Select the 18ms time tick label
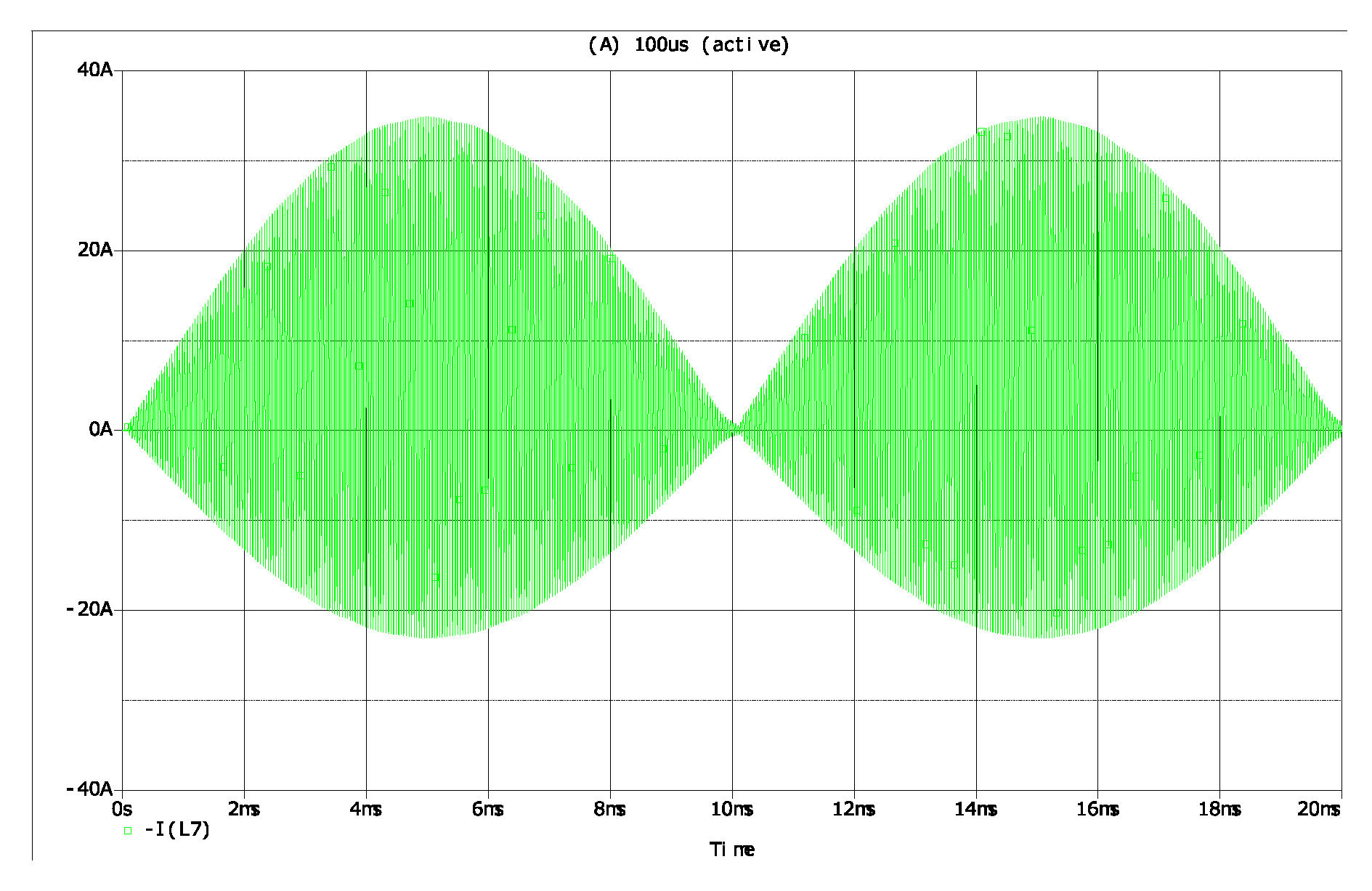 [1219, 809]
